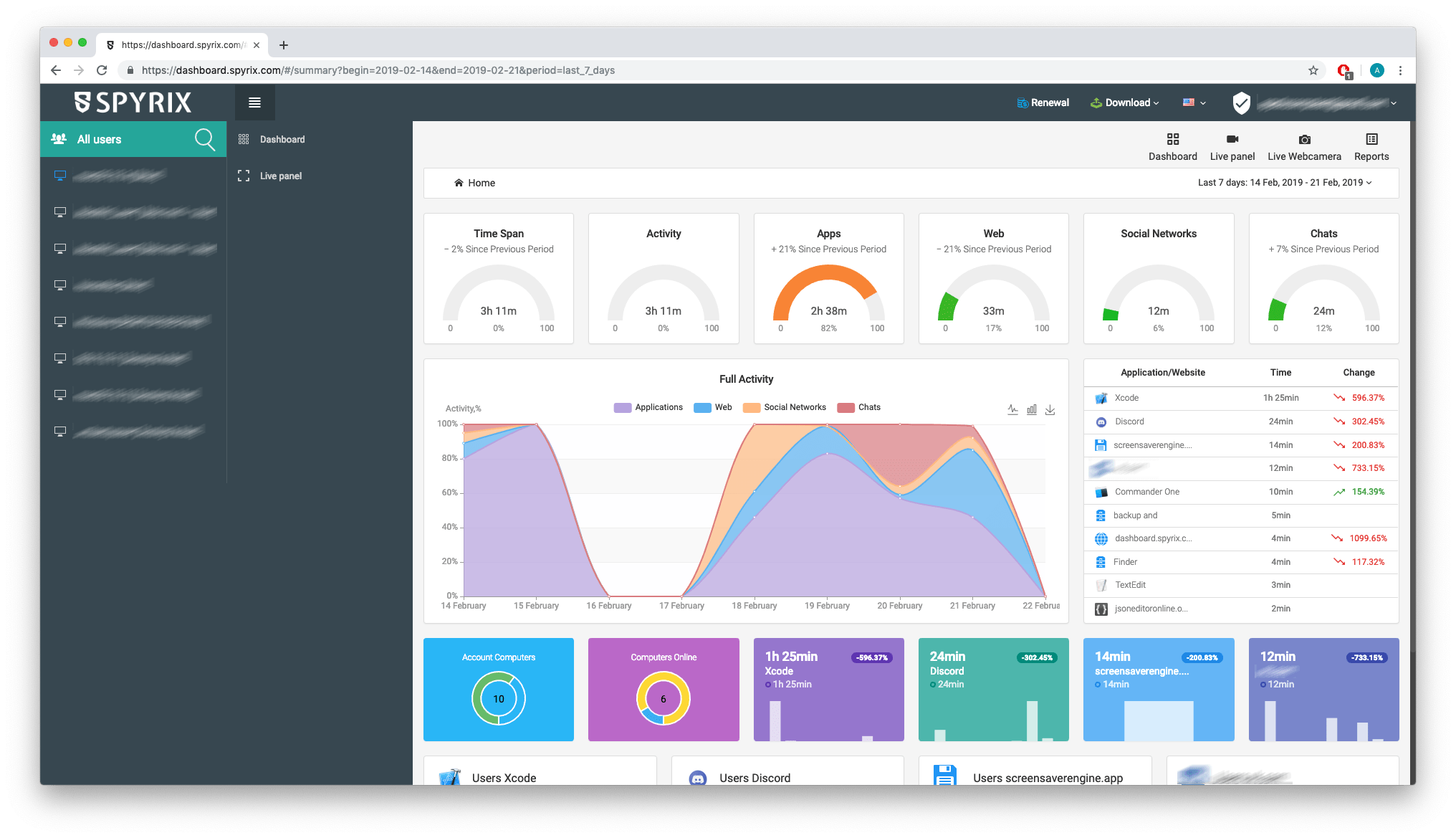Open the Xcode 1h 25min card
Viewport: 1456px width, 838px height.
point(828,690)
